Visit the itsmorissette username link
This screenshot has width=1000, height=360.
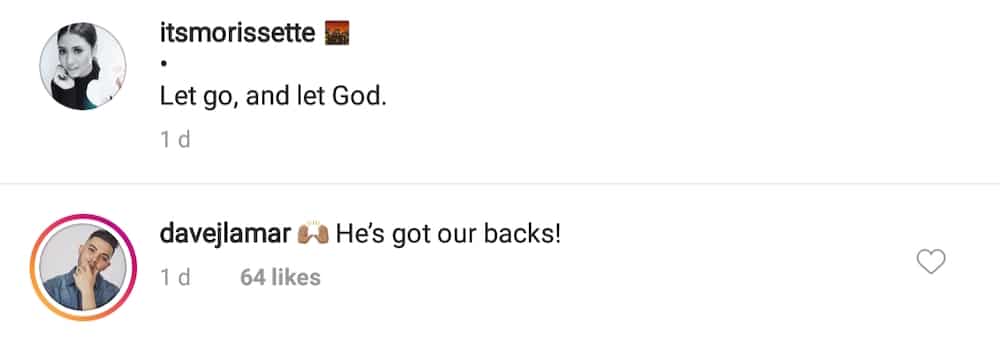point(238,33)
